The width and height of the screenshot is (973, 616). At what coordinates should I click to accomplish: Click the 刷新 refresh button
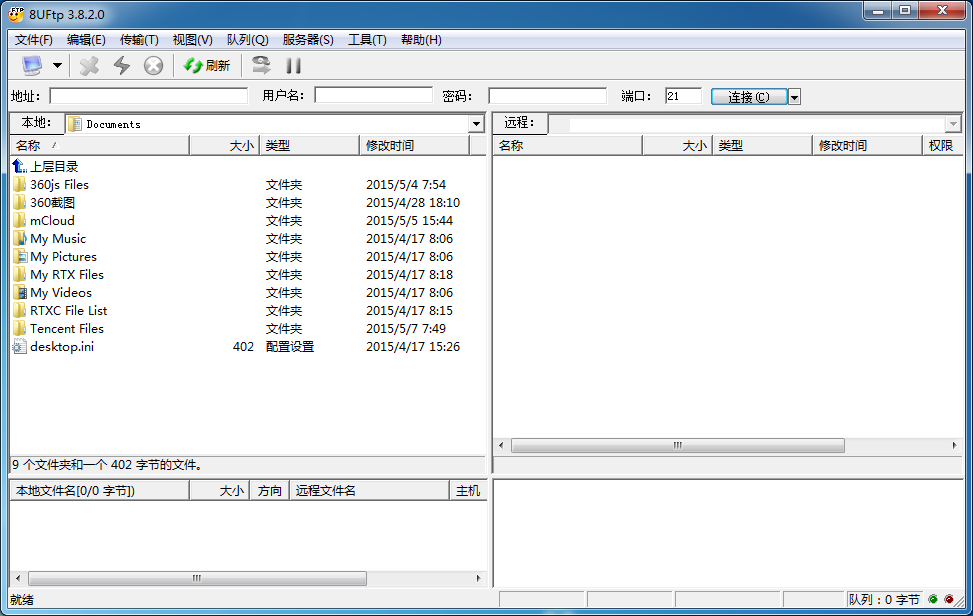click(207, 66)
